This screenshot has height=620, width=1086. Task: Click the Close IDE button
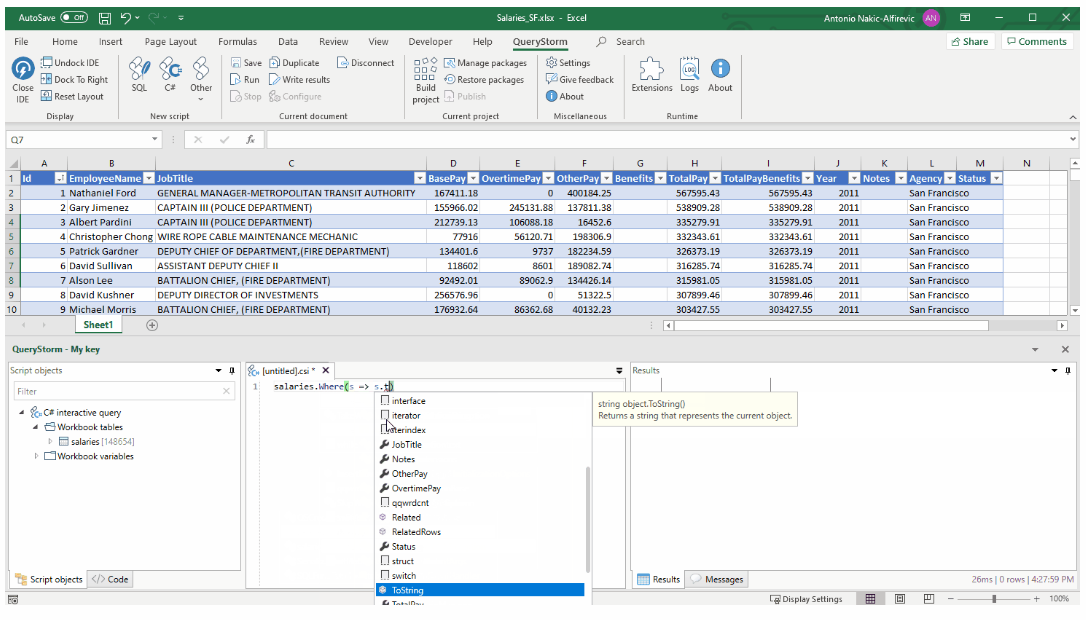tap(22, 80)
